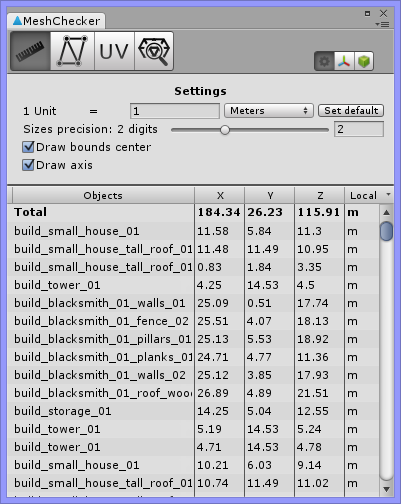Disable the Draw axis checkbox
The width and height of the screenshot is (401, 504).
click(28, 165)
